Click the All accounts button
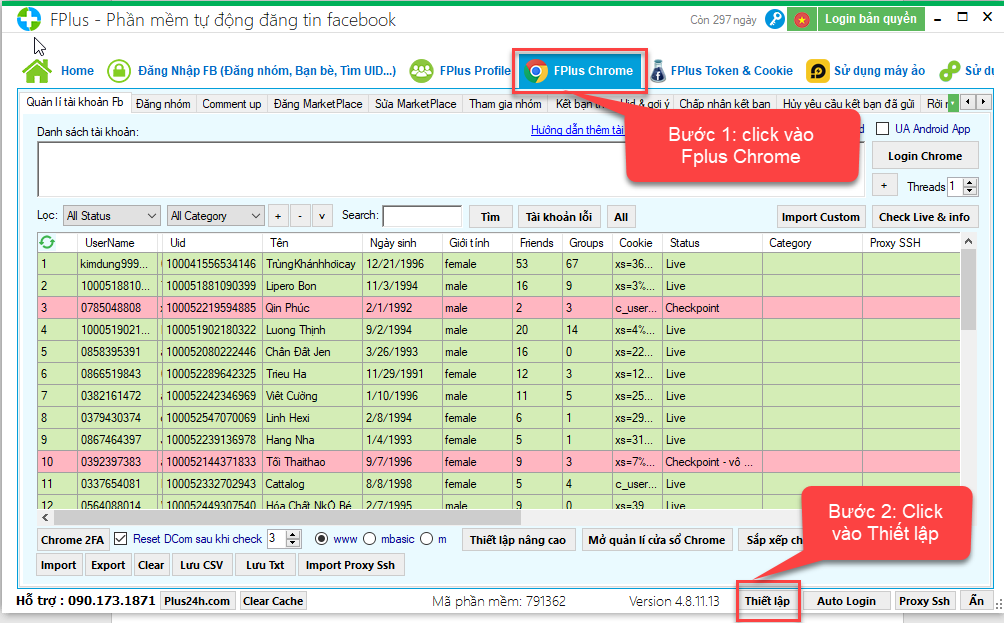1004x623 pixels. click(620, 217)
